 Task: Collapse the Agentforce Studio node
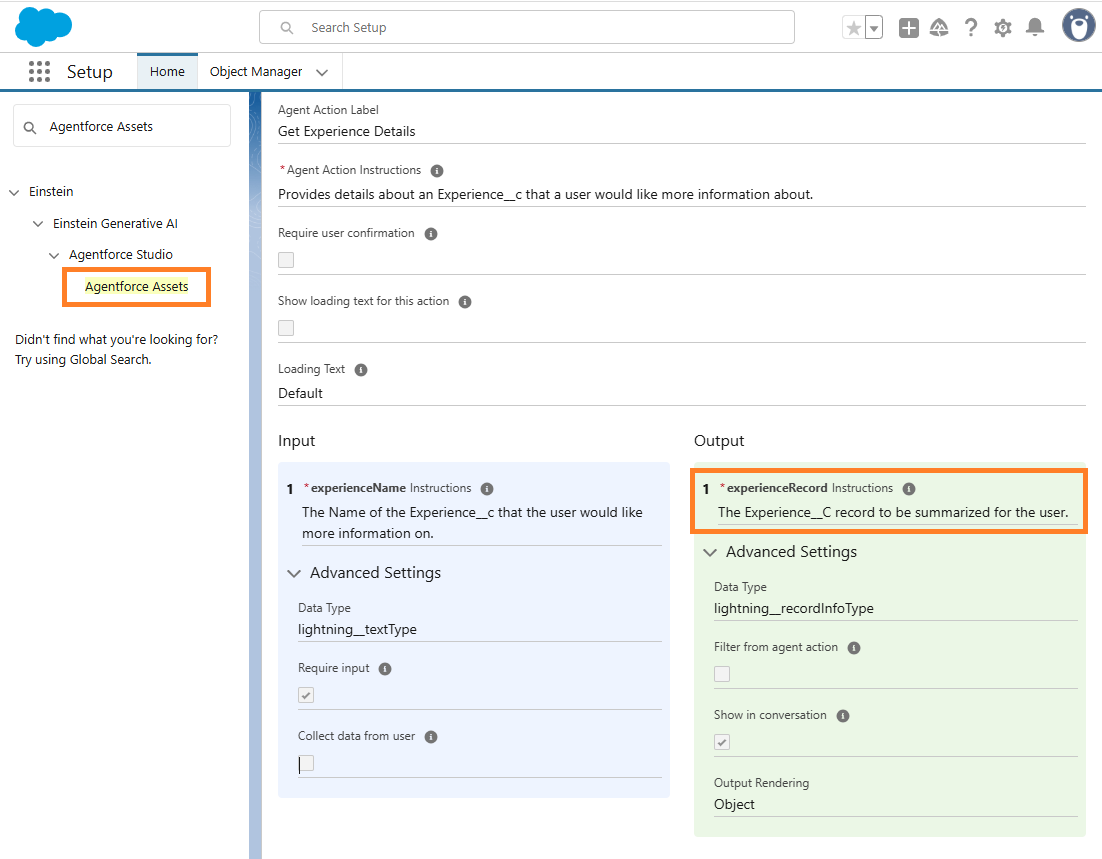tap(54, 255)
